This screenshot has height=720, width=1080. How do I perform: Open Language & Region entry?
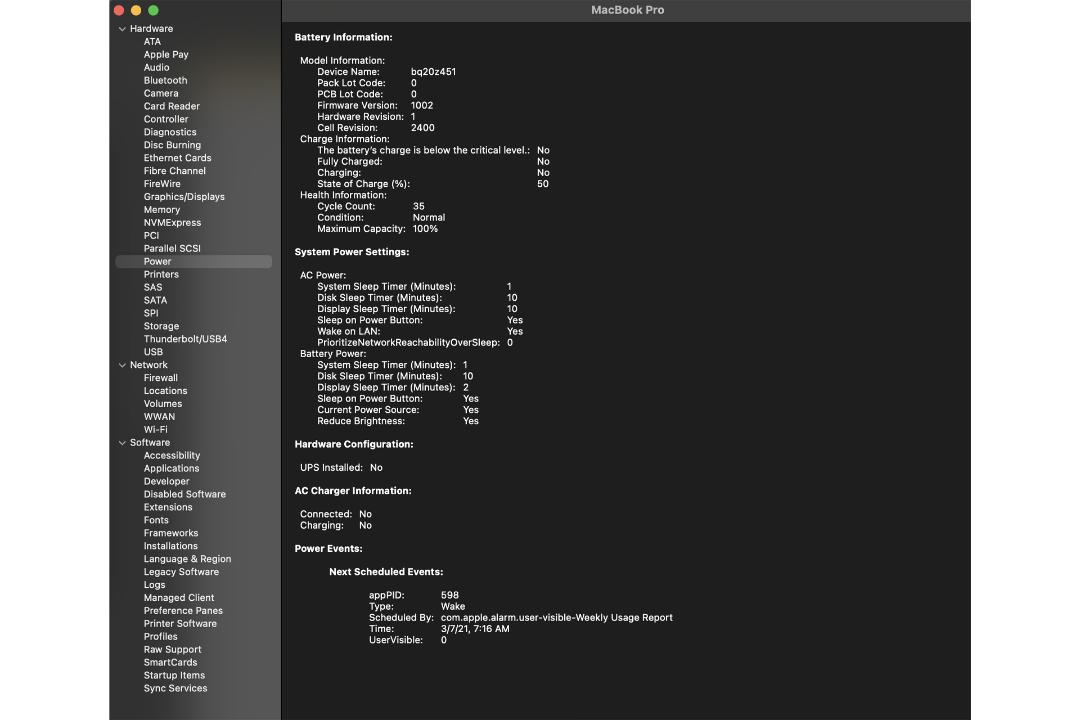[x=187, y=559]
